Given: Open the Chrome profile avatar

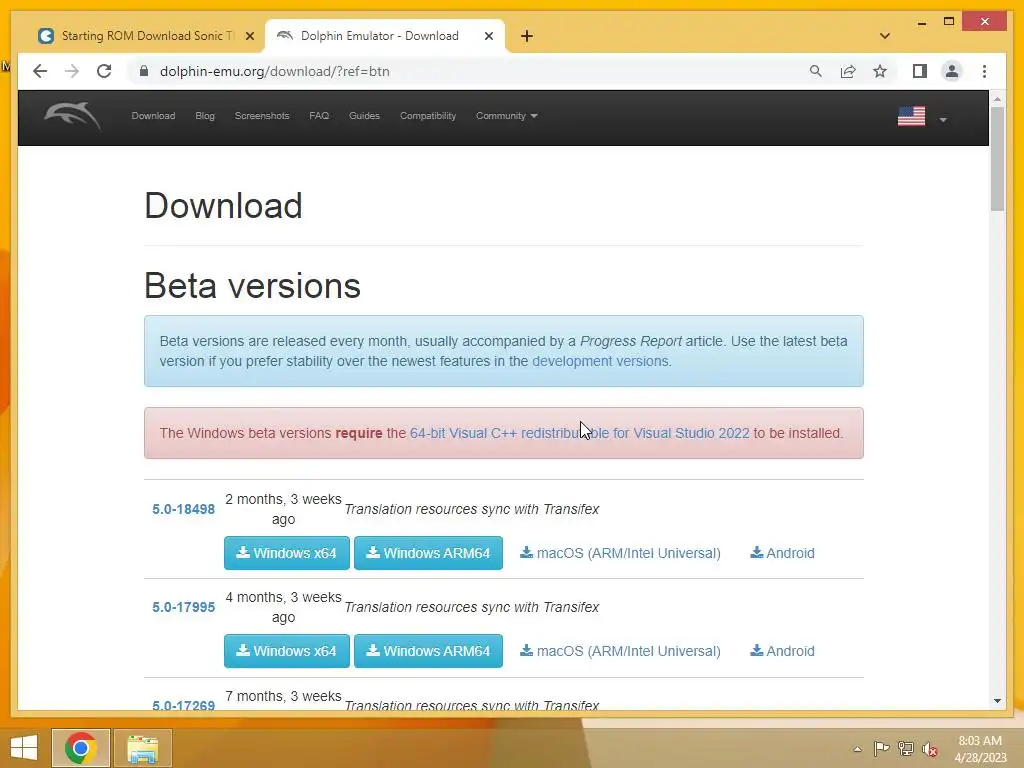Looking at the screenshot, I should (x=952, y=71).
